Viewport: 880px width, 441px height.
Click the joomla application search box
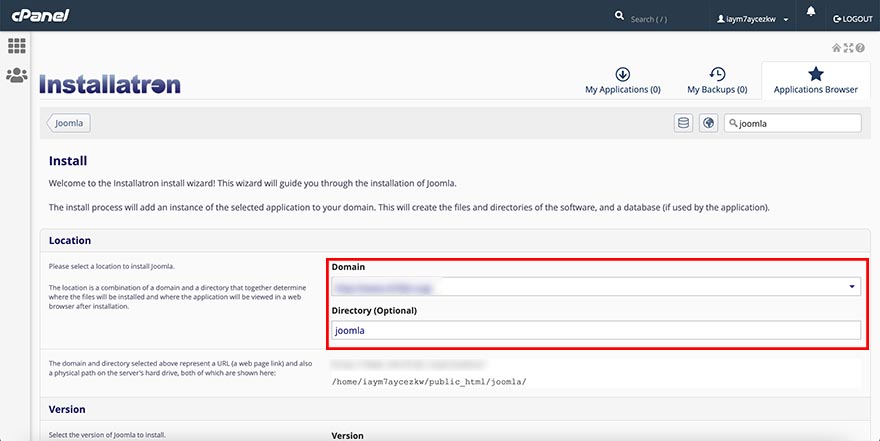point(792,123)
